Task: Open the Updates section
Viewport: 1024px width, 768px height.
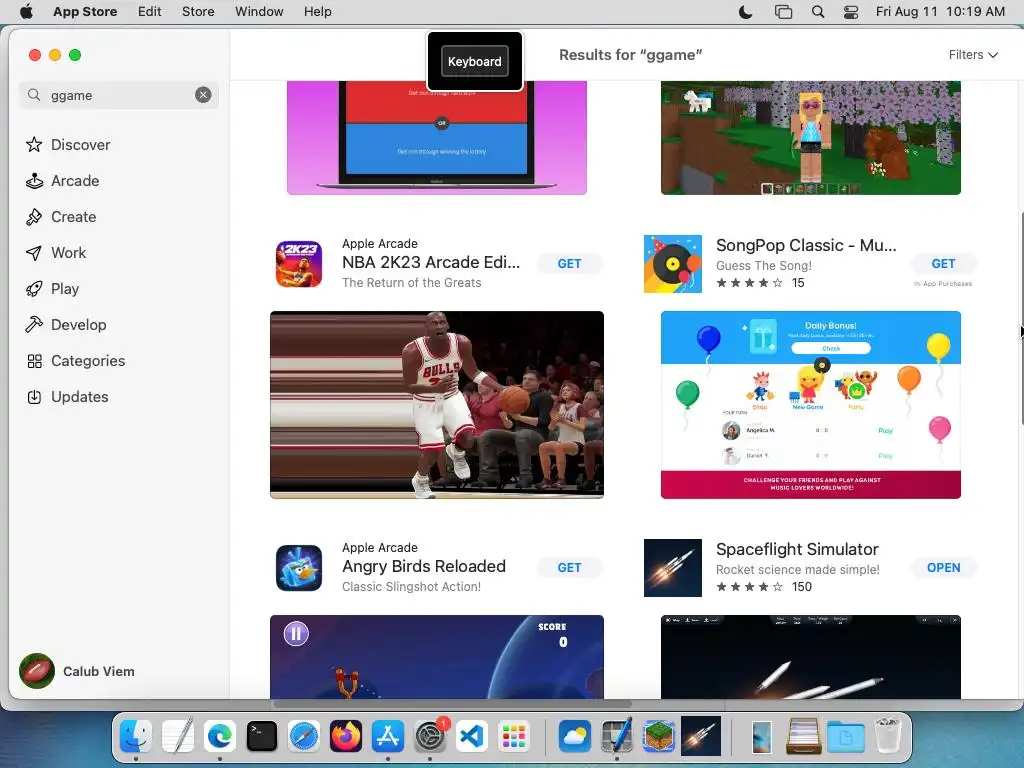Action: click(67, 396)
